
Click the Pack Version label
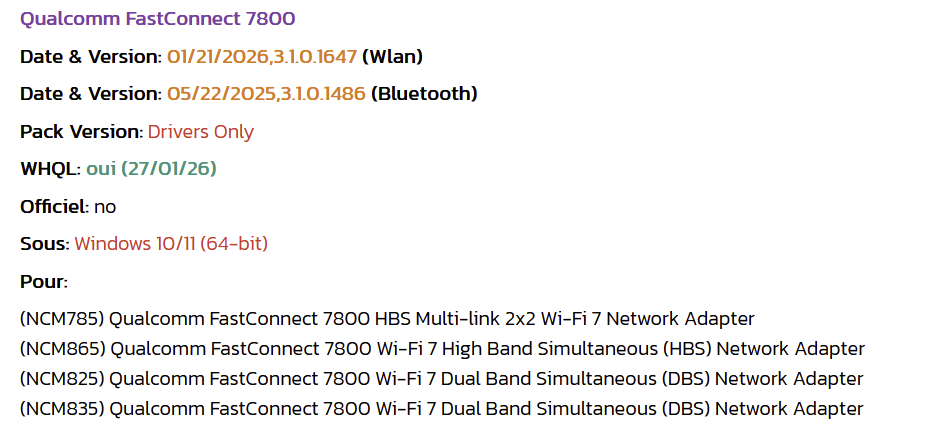tap(81, 132)
